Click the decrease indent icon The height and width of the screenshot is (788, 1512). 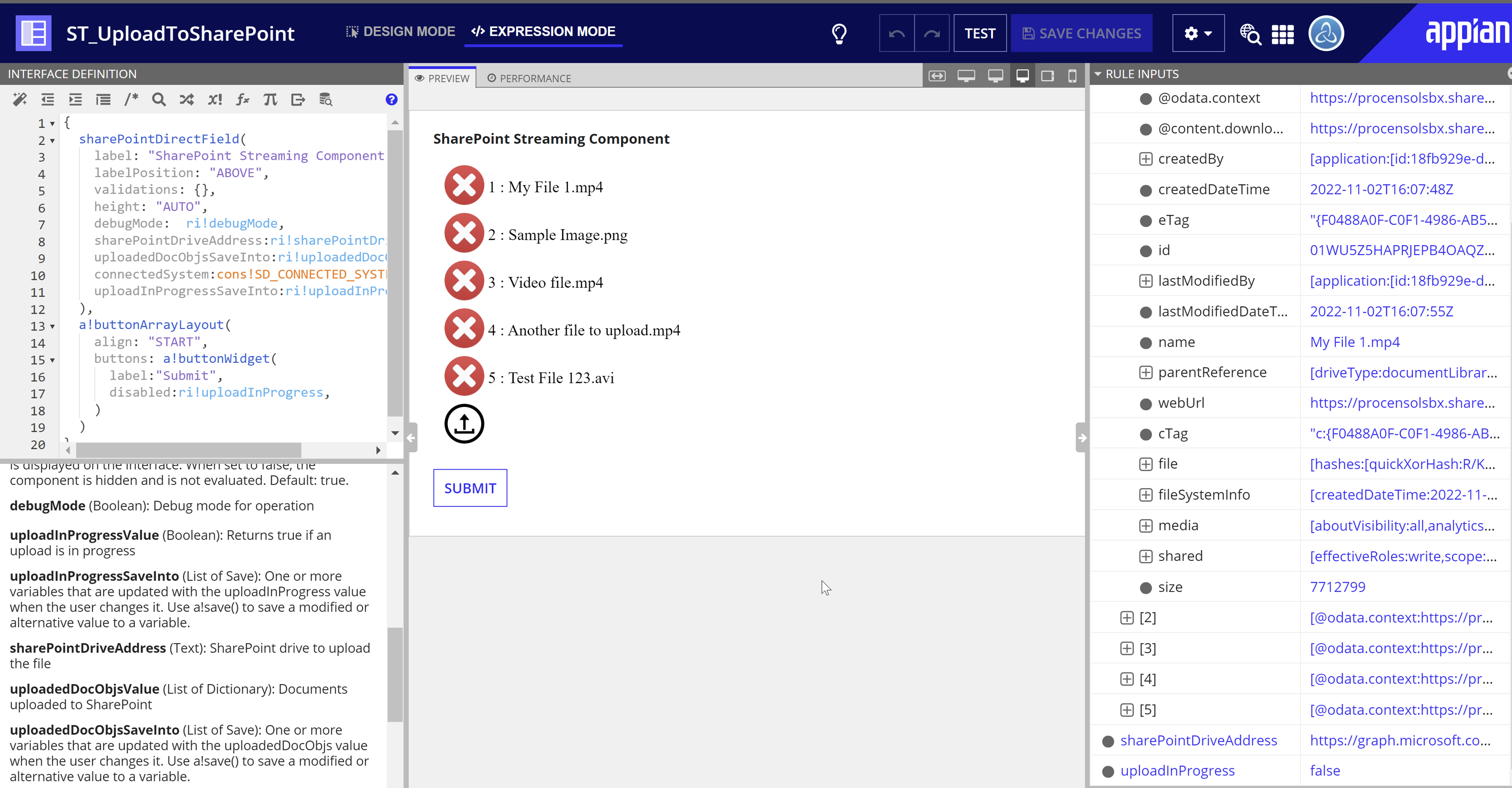pyautogui.click(x=48, y=99)
